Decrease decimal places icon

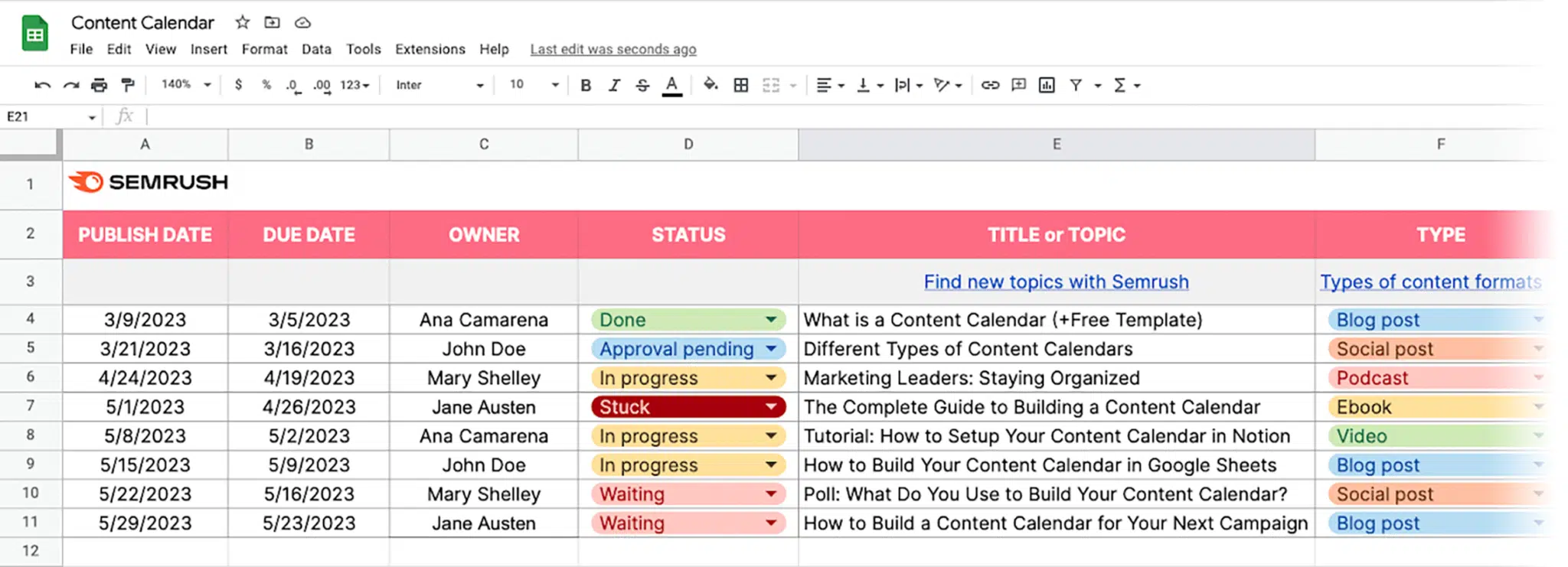click(x=292, y=86)
